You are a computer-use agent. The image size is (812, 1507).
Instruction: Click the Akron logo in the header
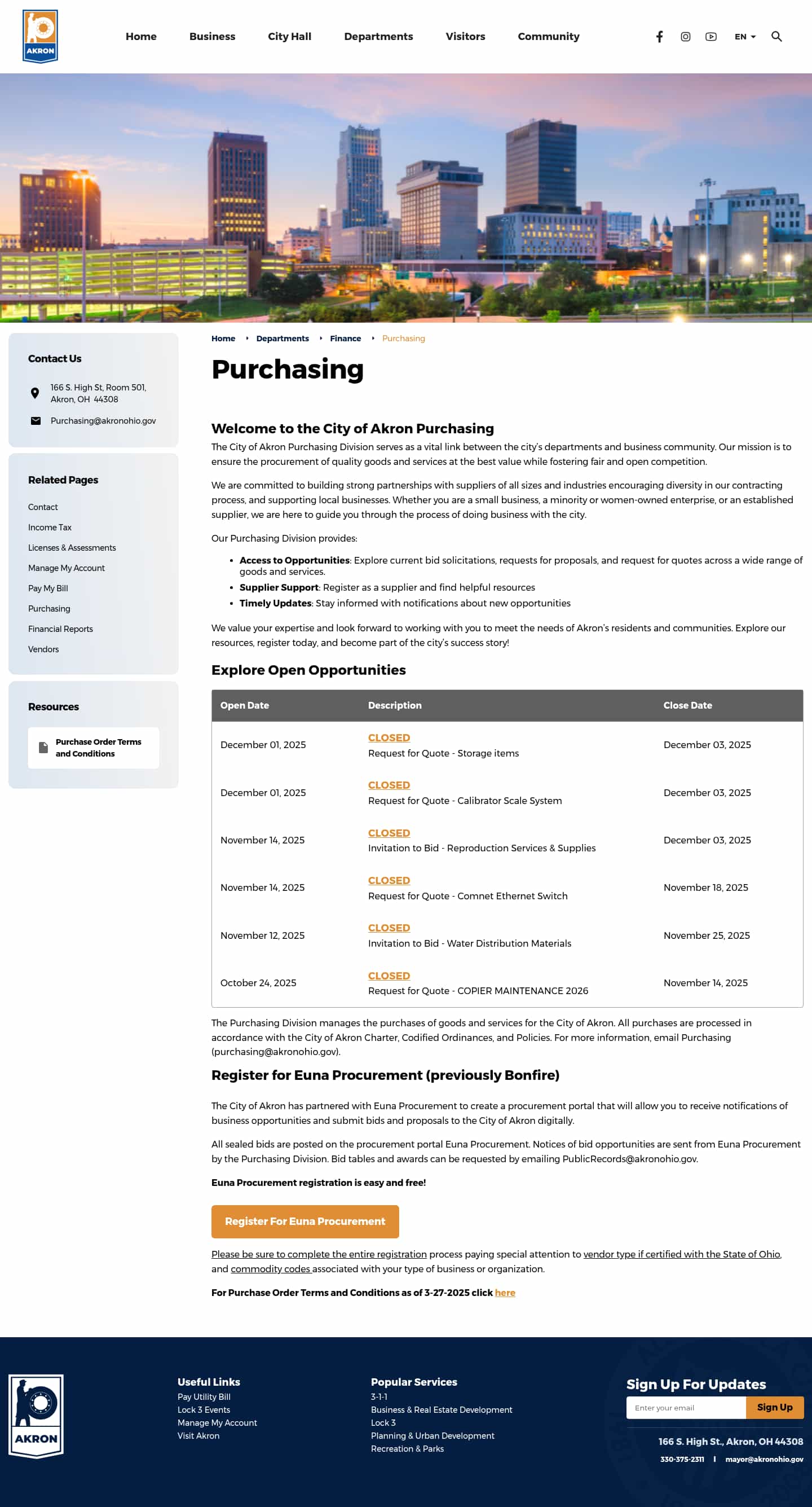[x=39, y=36]
